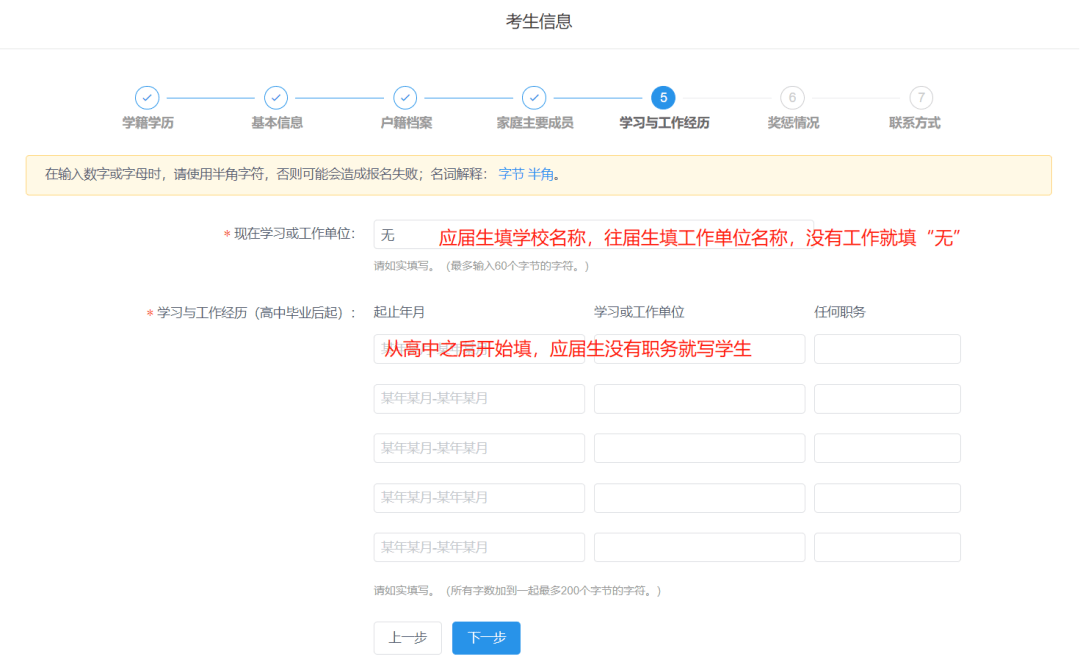1080x662 pixels.
Task: Open the 联系方式 step label
Action: [915, 123]
